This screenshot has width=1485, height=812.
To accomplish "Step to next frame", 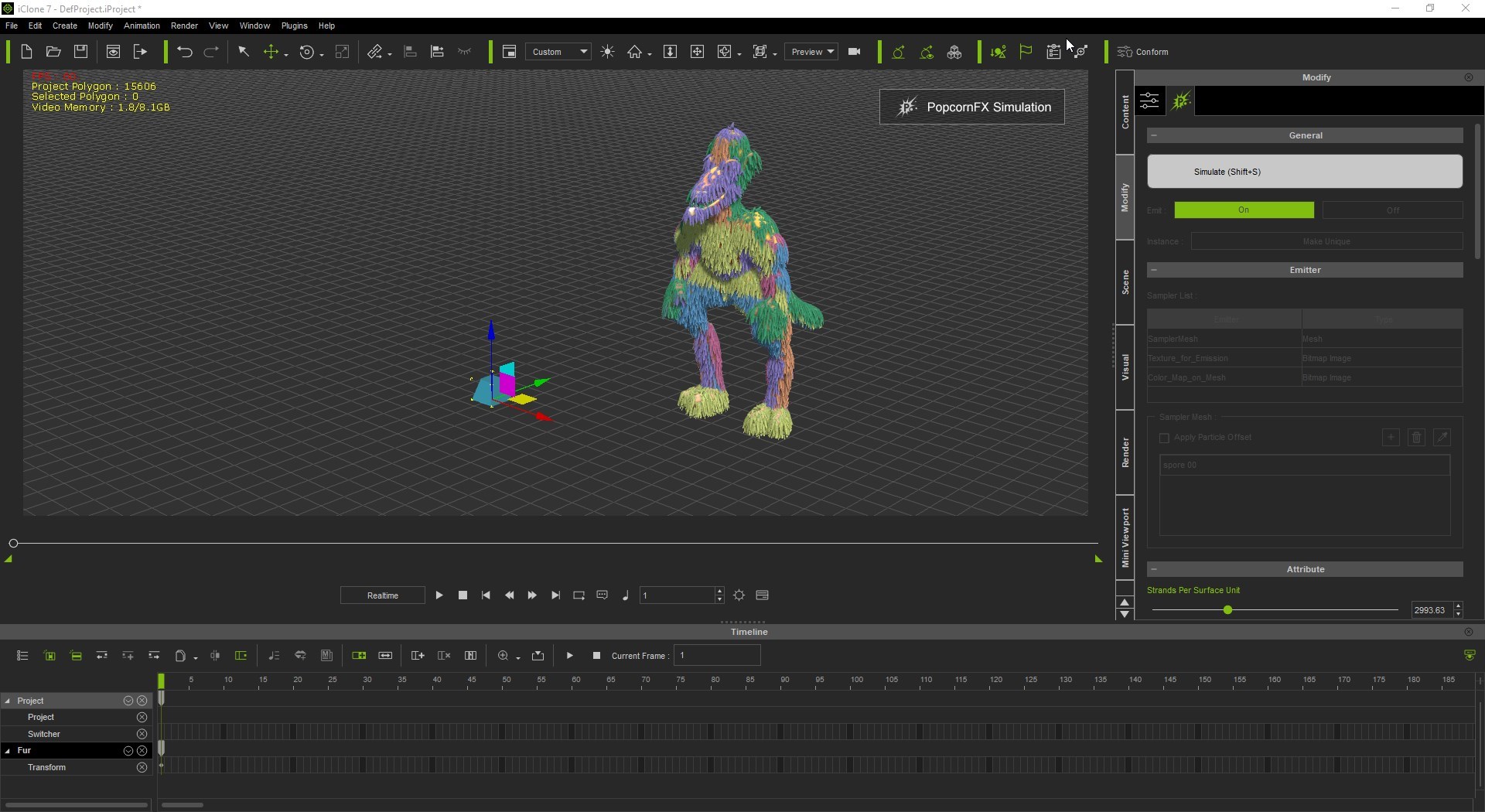I will [532, 595].
